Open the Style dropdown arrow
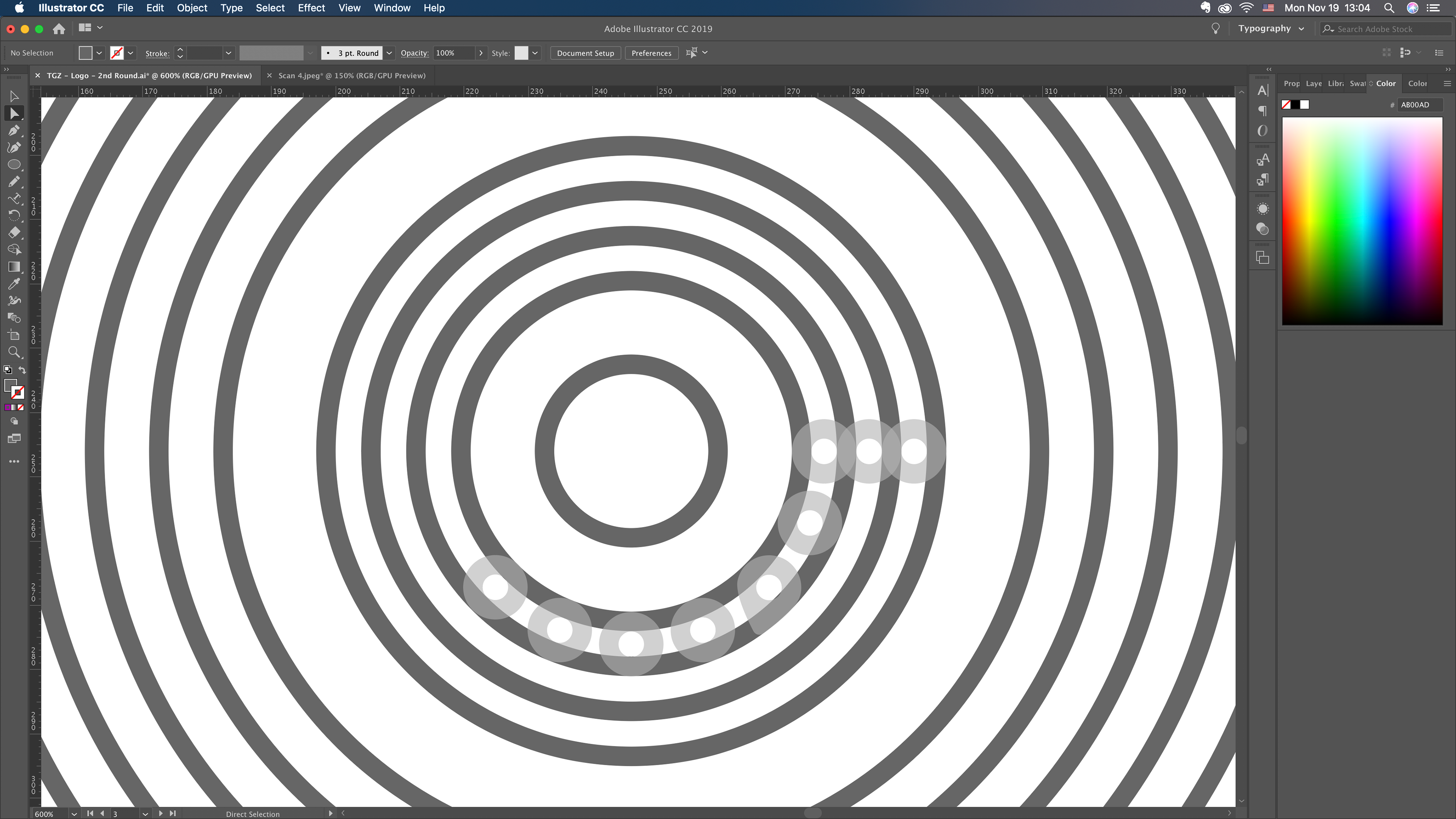This screenshot has height=819, width=1456. click(x=535, y=53)
